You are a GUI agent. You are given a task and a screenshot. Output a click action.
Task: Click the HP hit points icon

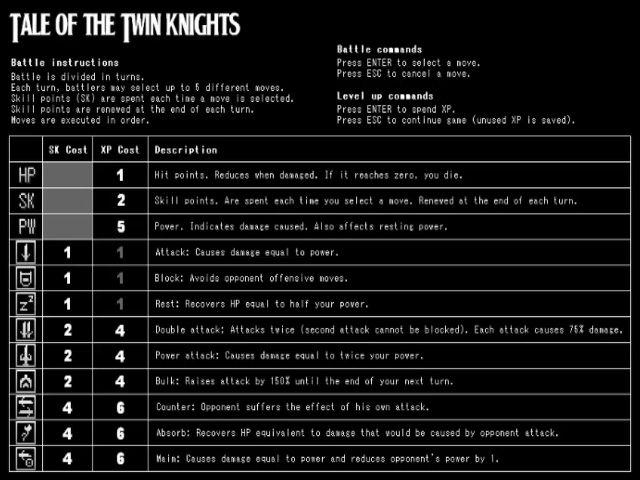point(27,175)
